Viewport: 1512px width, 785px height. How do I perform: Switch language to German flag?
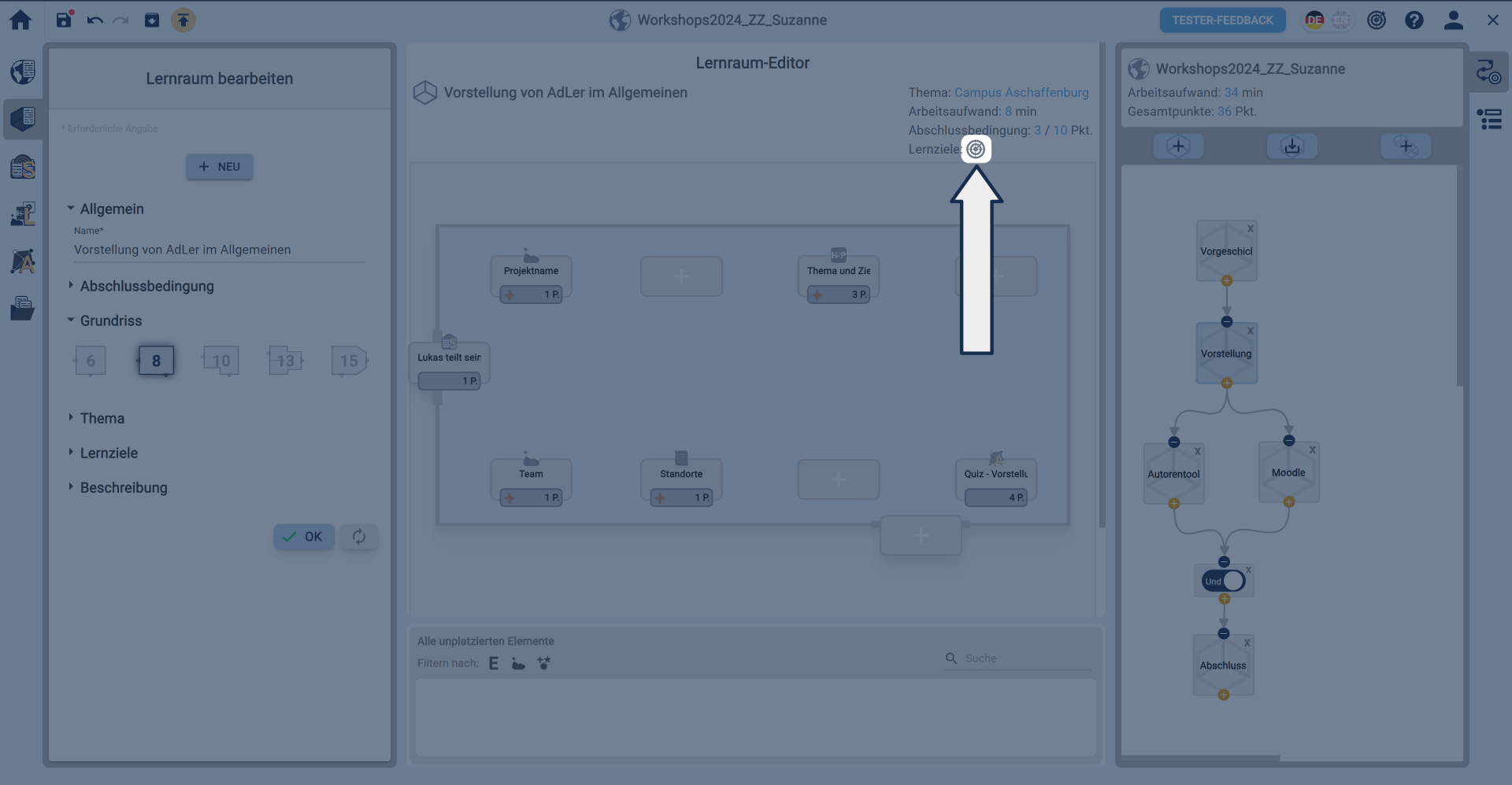point(1314,20)
